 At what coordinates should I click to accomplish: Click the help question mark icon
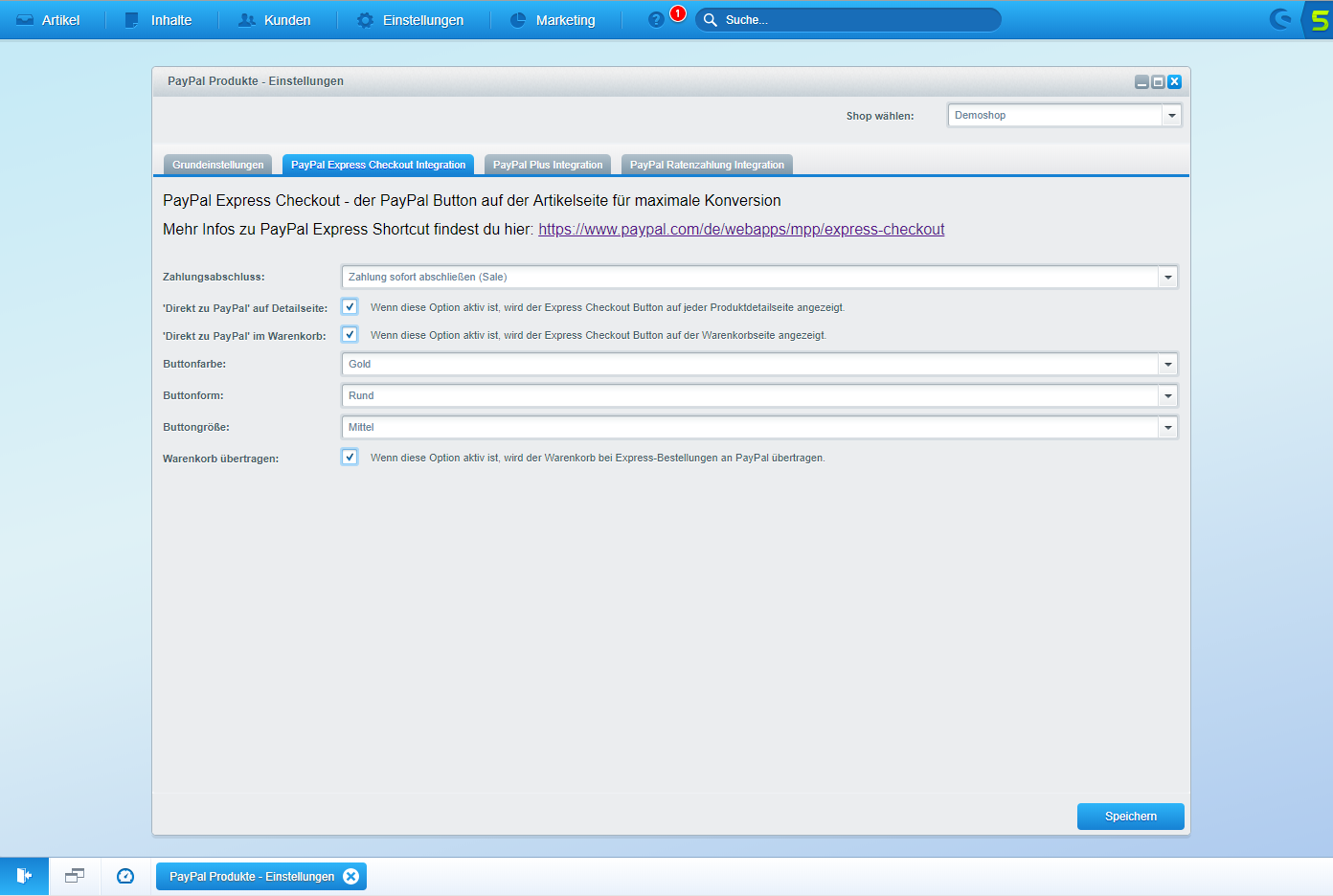pos(656,20)
